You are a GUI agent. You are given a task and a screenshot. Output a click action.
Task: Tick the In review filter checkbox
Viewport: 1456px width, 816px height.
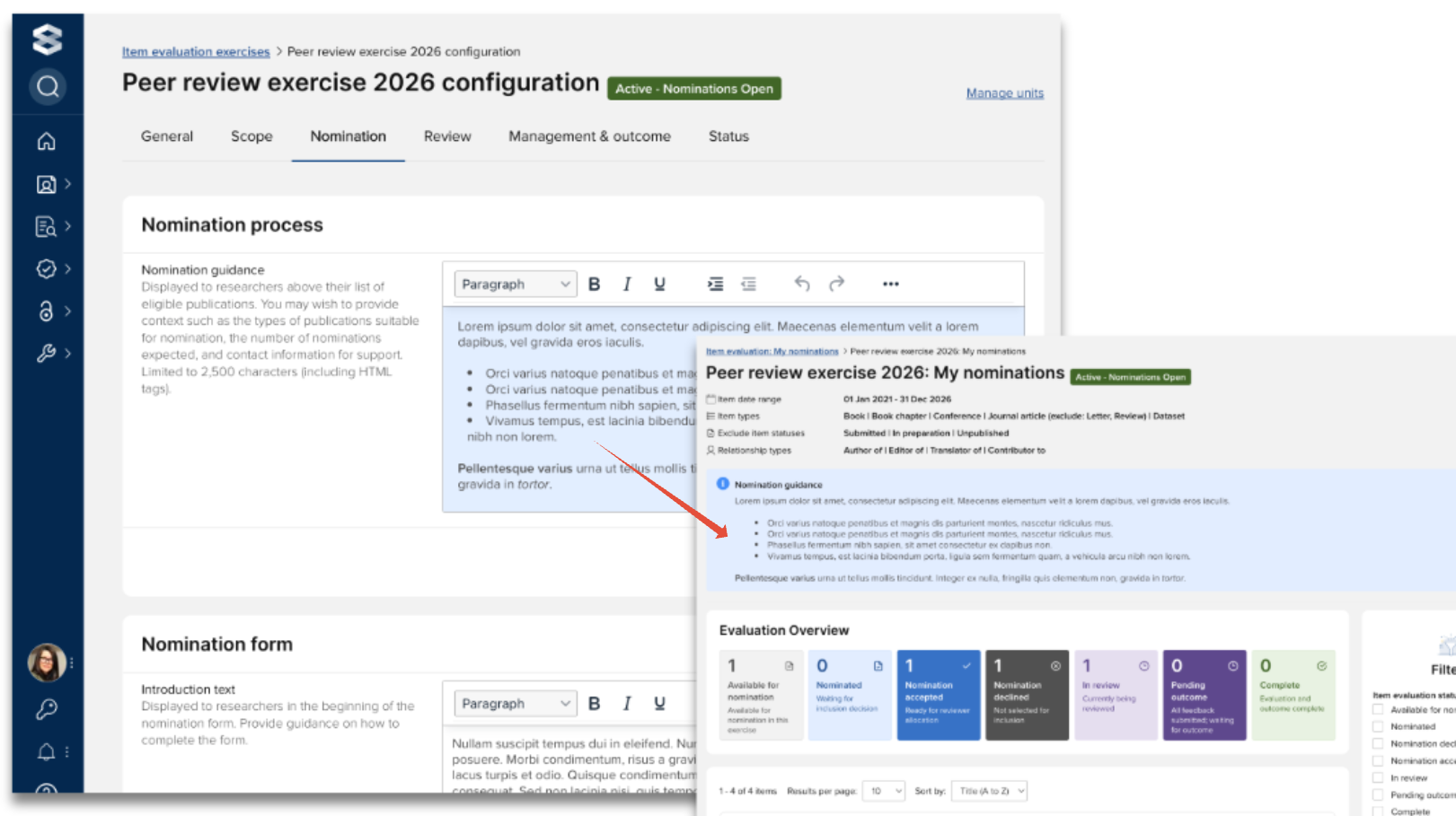point(1378,777)
